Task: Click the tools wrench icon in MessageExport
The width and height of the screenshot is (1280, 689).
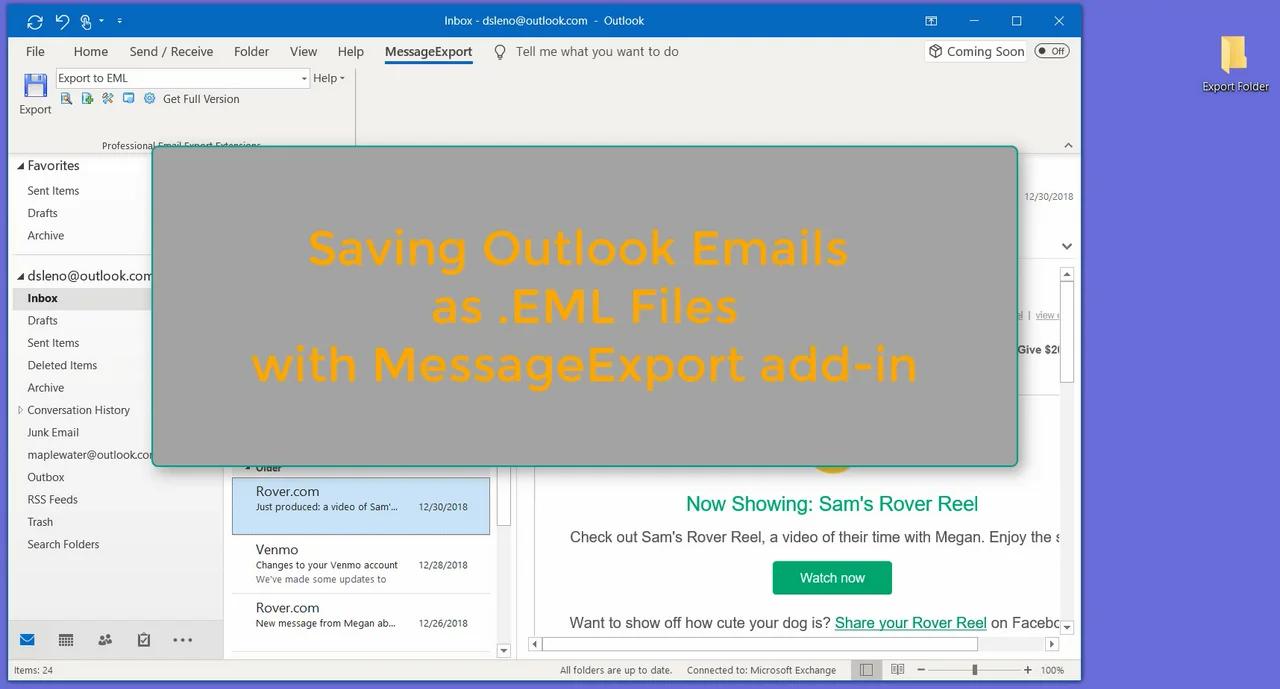Action: click(108, 98)
